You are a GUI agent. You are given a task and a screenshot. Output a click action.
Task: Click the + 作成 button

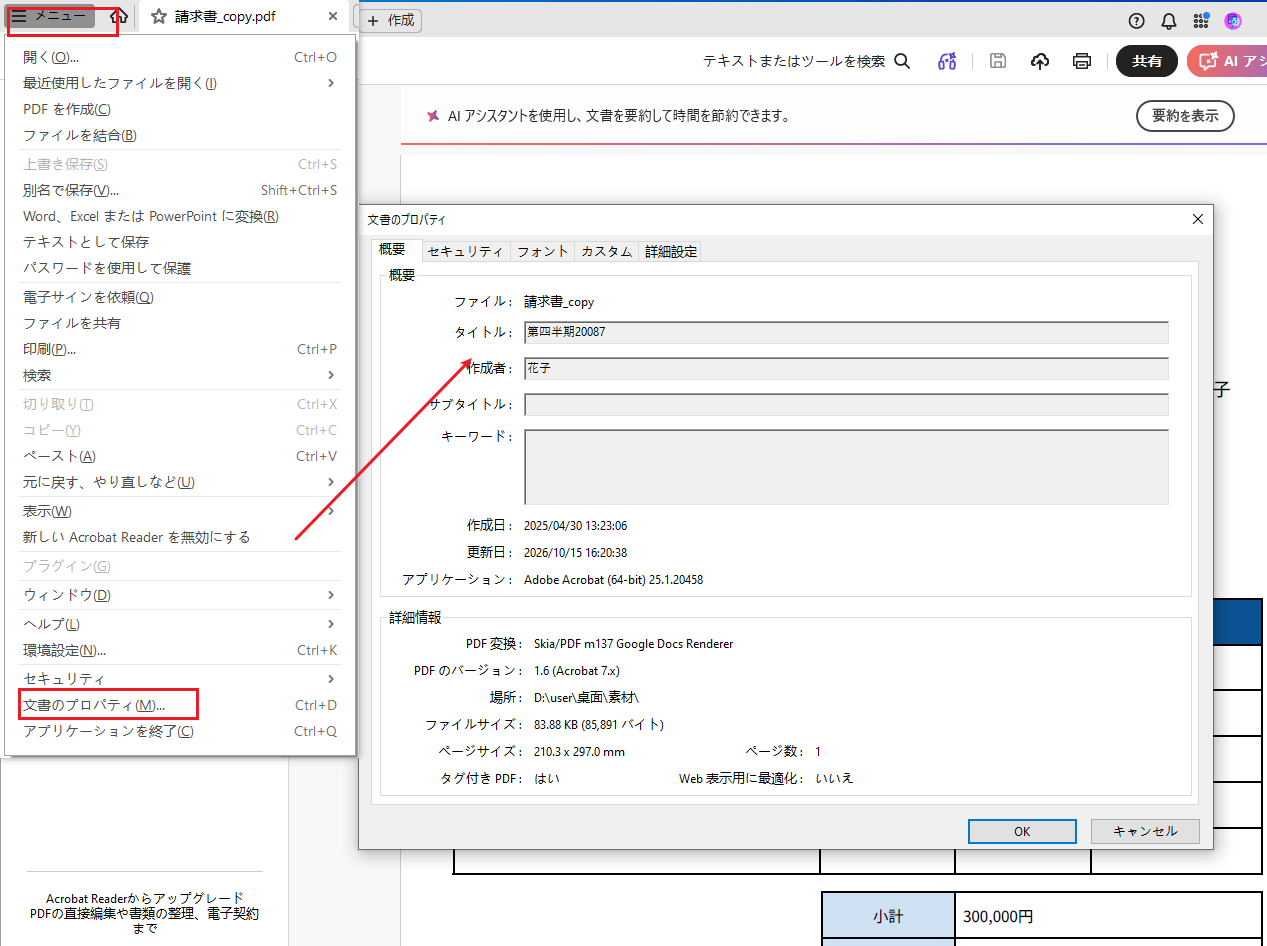click(x=390, y=20)
